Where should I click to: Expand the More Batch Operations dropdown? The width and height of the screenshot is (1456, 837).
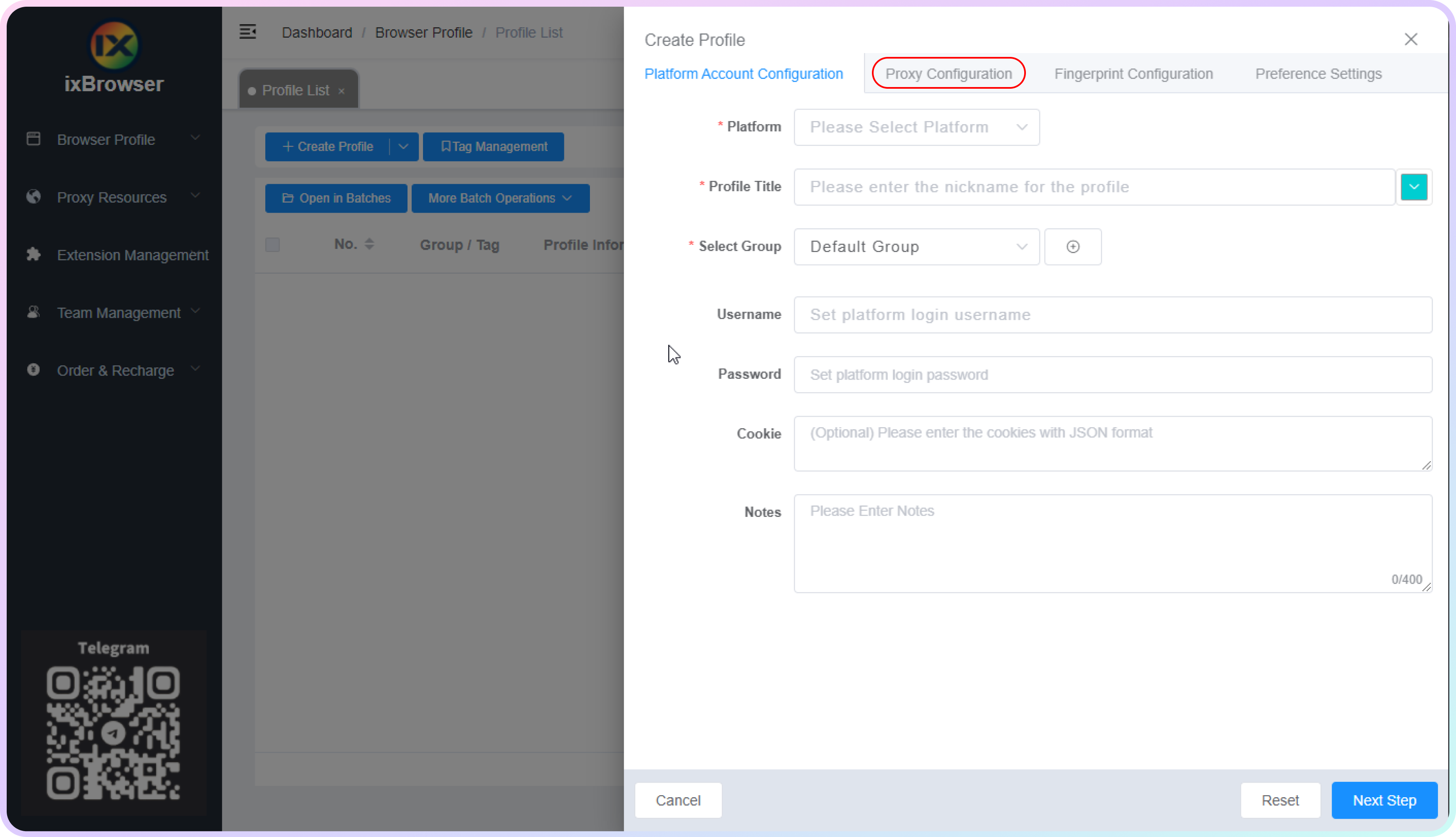pyautogui.click(x=500, y=198)
